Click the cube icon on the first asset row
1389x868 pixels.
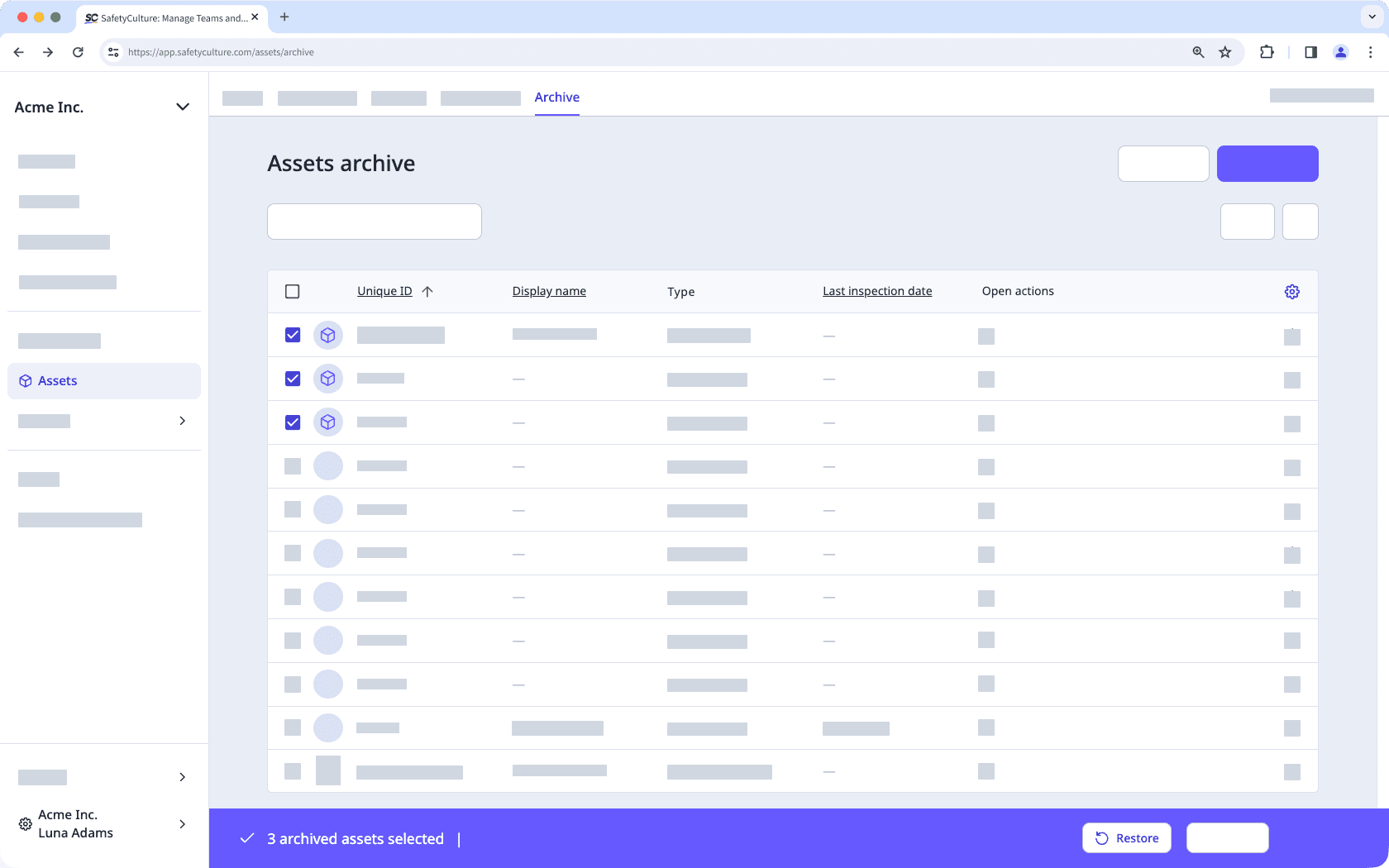pyautogui.click(x=328, y=335)
